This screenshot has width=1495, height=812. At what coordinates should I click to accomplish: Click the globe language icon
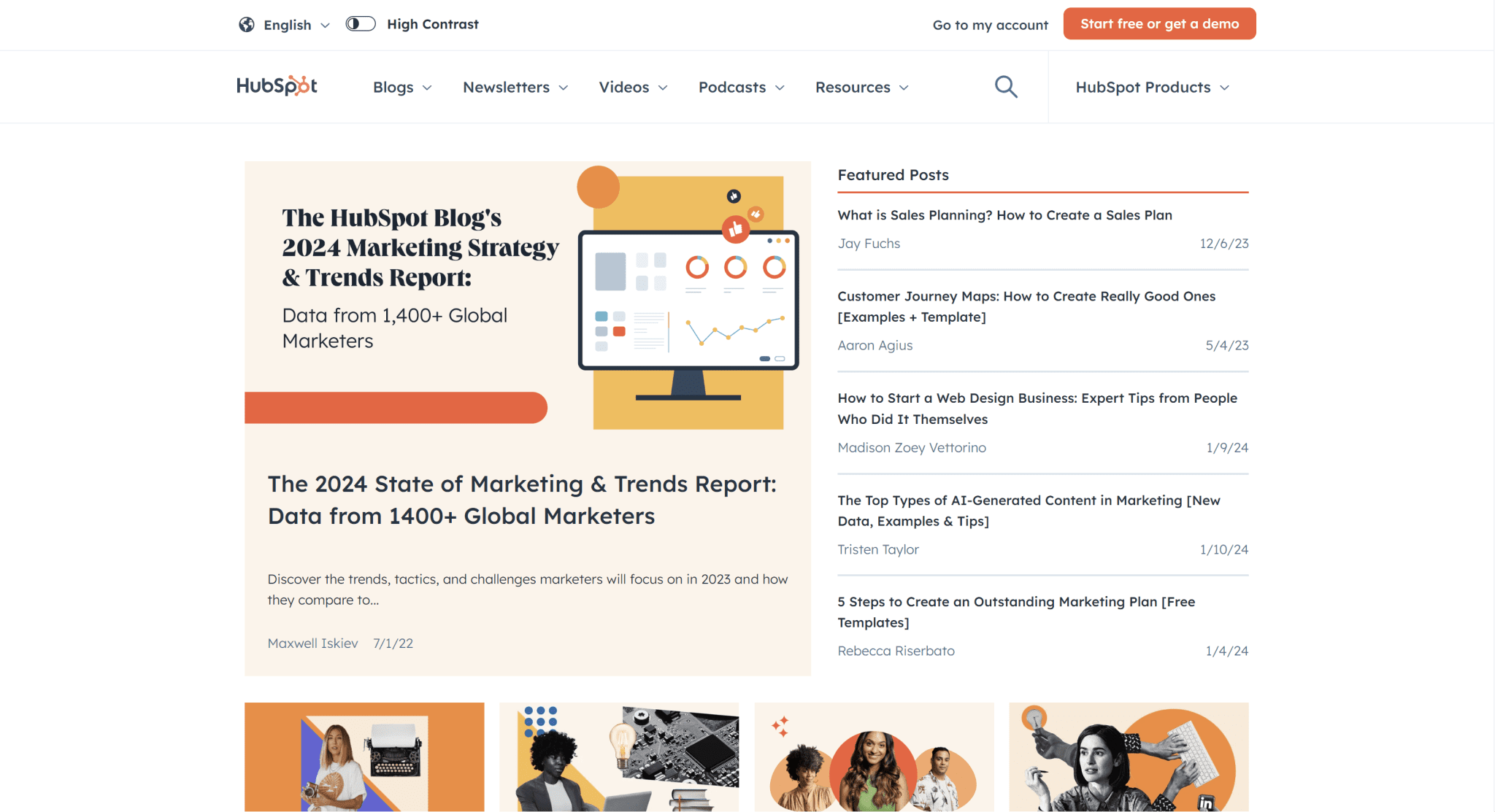click(247, 25)
